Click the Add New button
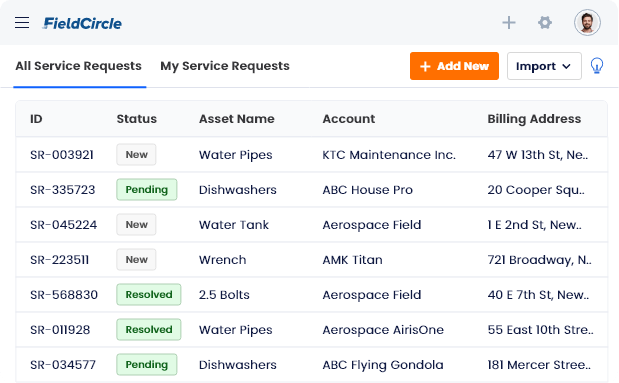Screen dimensions: 619x383 point(454,66)
